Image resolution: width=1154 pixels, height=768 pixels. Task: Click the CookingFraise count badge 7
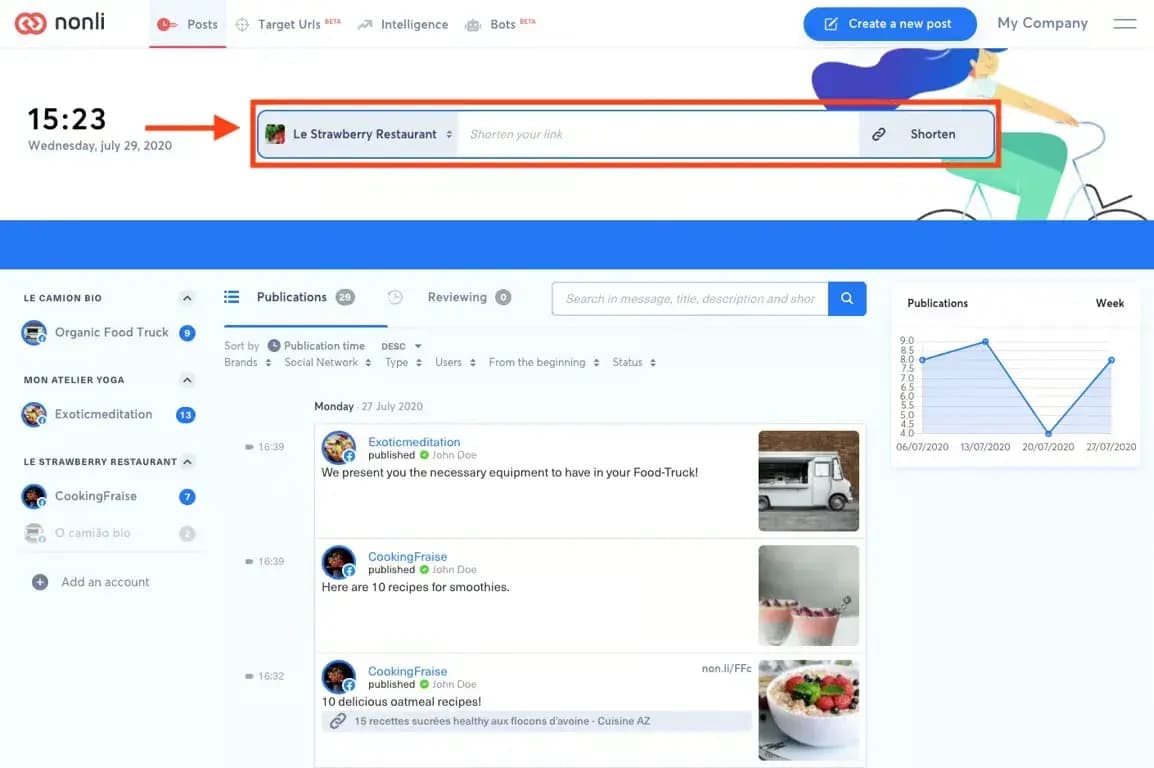pyautogui.click(x=187, y=497)
